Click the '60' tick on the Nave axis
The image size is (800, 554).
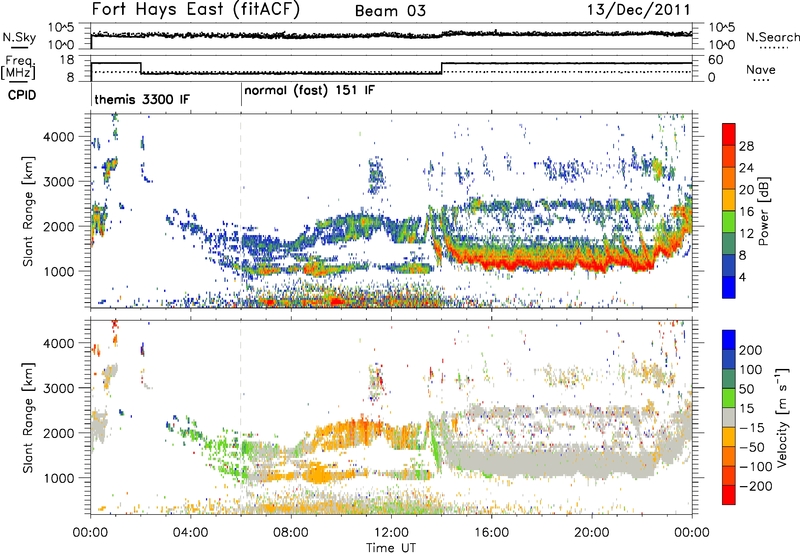pyautogui.click(x=715, y=60)
